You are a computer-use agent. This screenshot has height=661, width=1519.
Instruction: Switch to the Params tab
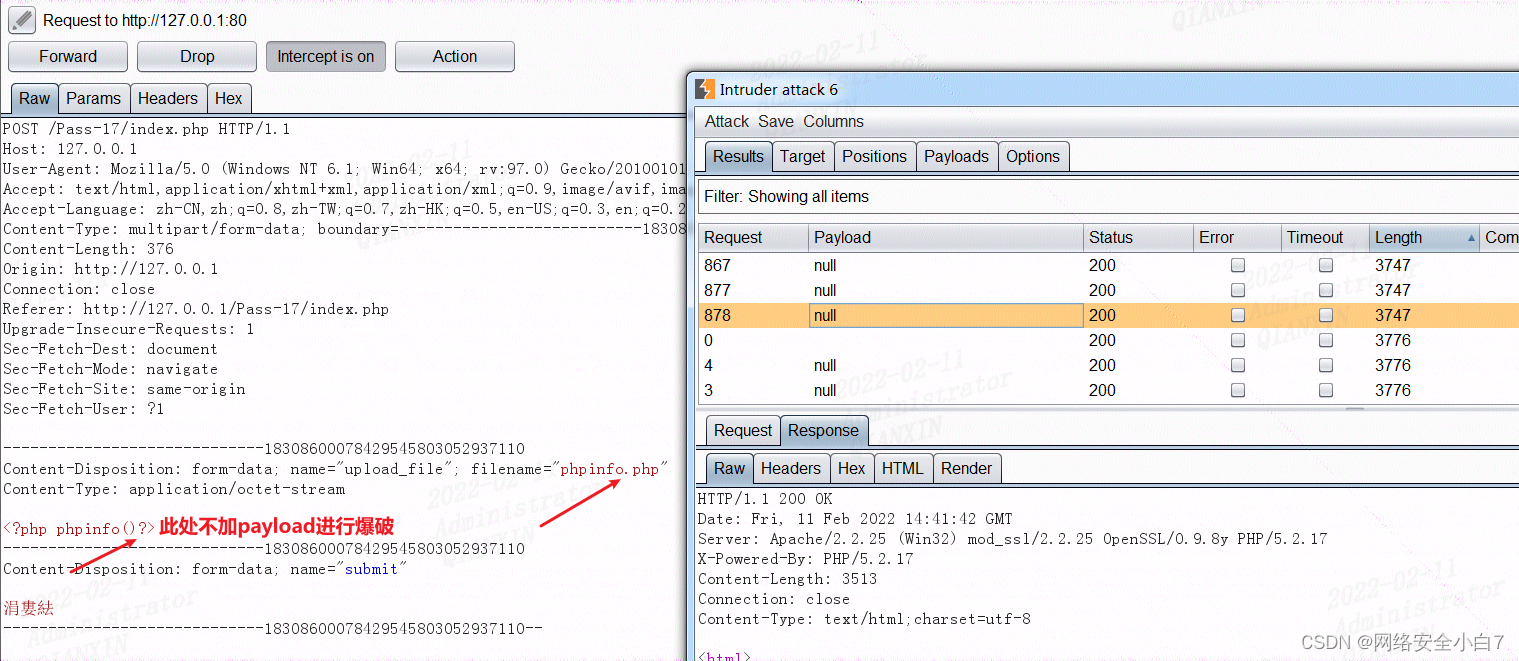pos(93,98)
